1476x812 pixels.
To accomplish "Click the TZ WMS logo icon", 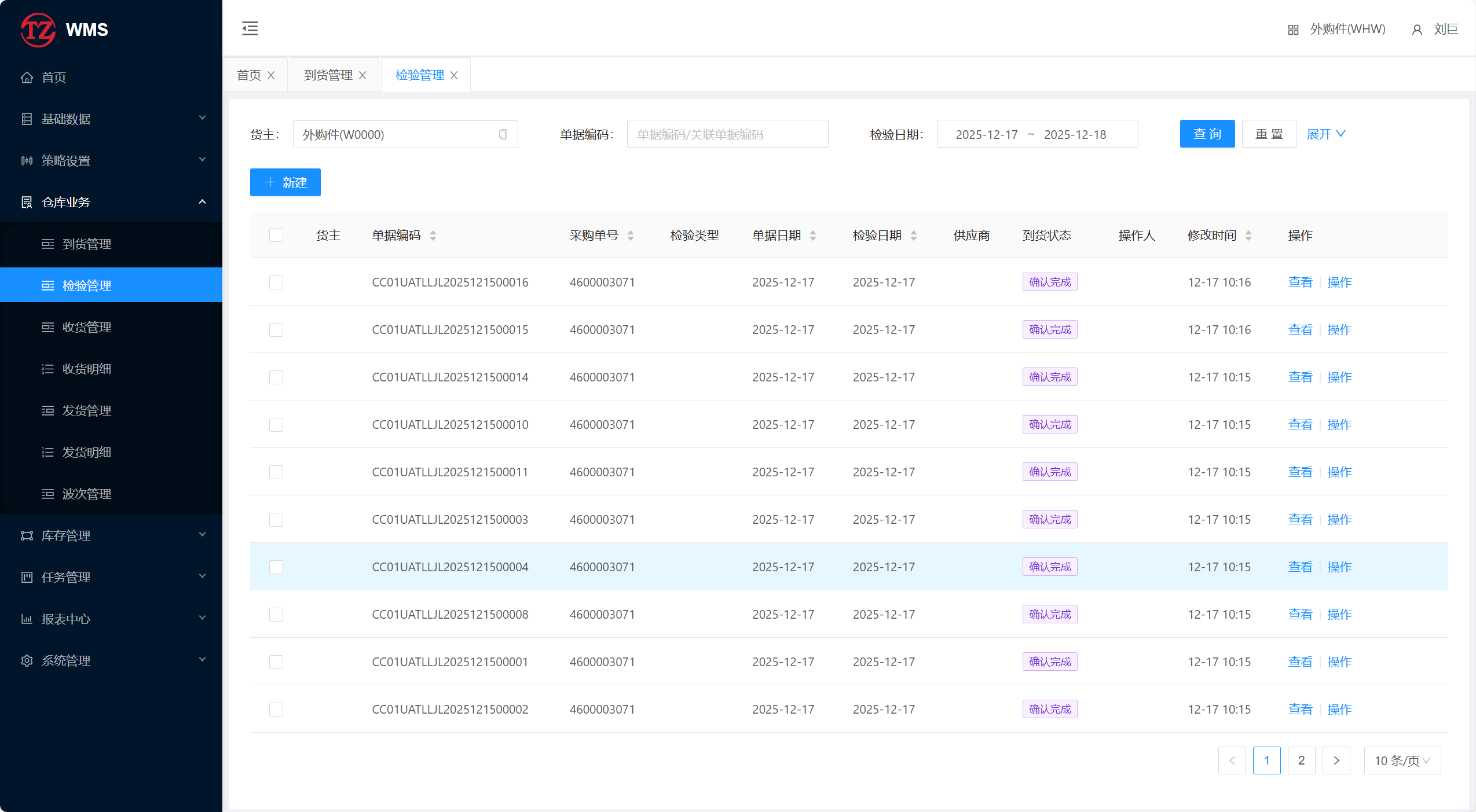I will pos(38,30).
